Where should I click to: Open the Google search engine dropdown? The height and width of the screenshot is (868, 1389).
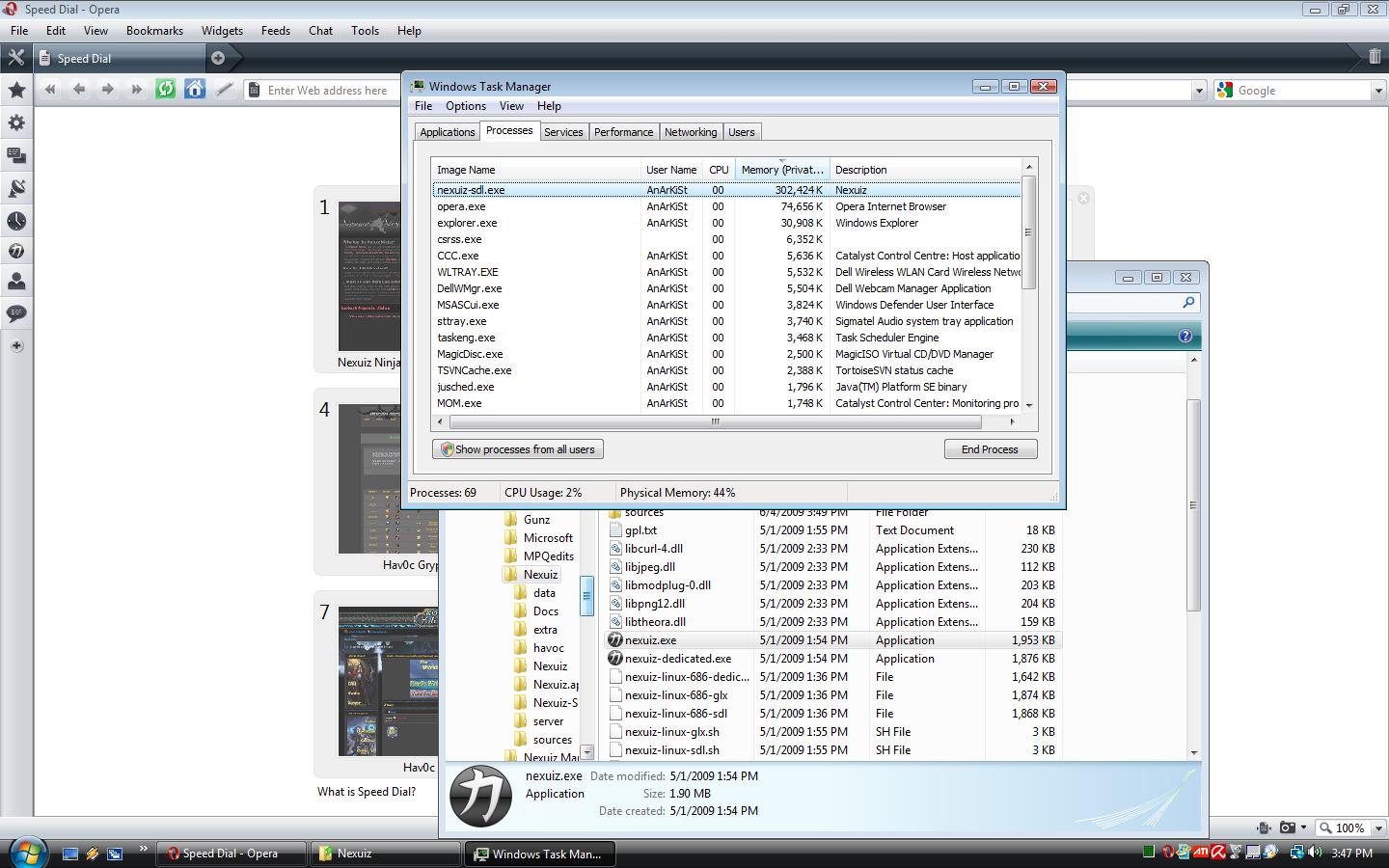(x=1377, y=91)
